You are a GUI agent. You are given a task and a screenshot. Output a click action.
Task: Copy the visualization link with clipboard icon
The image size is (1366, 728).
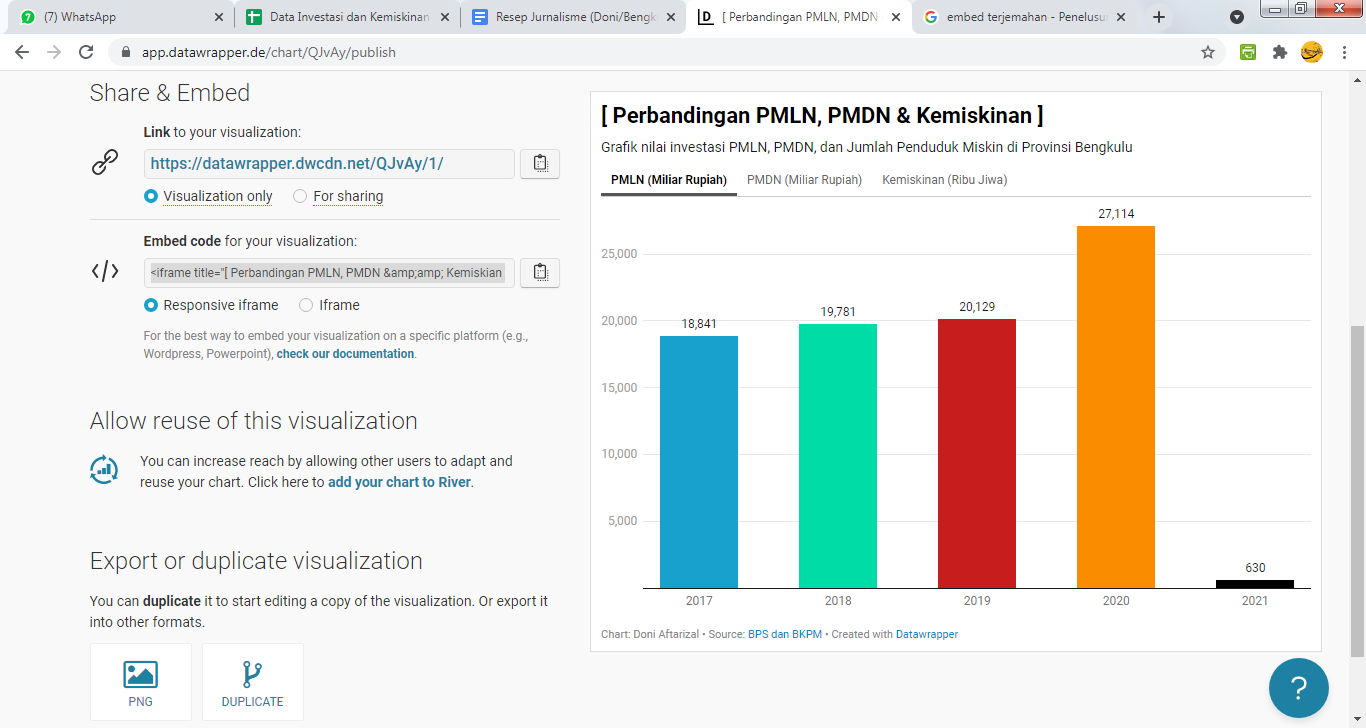(x=540, y=164)
